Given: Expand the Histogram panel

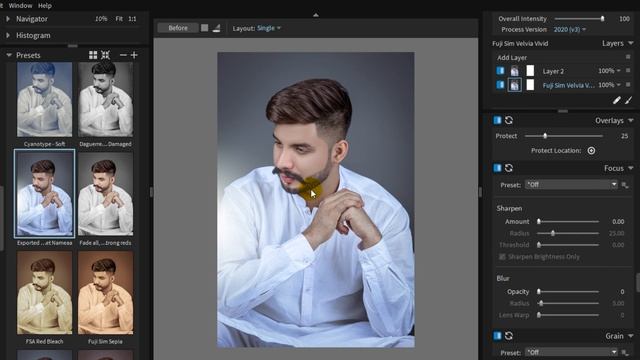Looking at the screenshot, I should 7,36.
